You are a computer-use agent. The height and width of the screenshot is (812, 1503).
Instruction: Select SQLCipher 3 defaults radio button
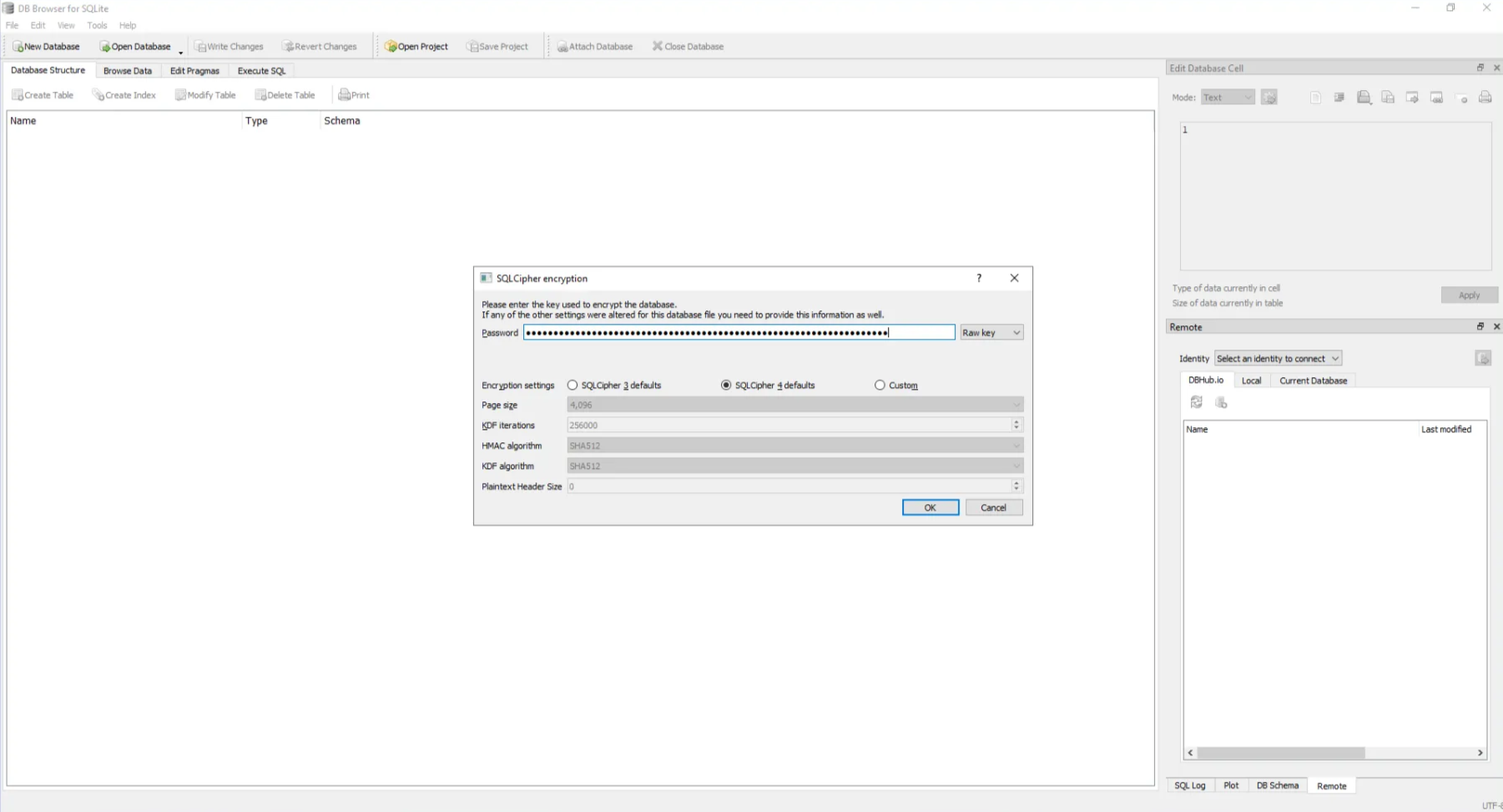tap(572, 386)
